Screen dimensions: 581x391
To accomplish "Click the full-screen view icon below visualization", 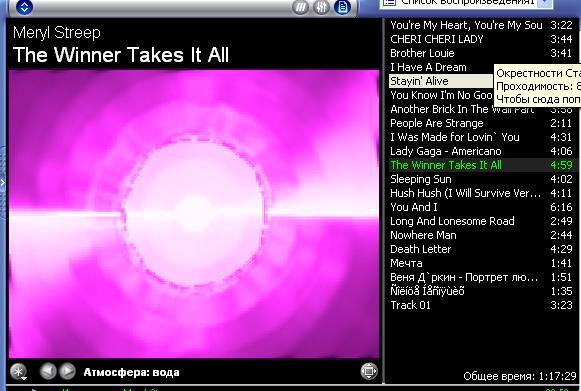I will click(369, 371).
